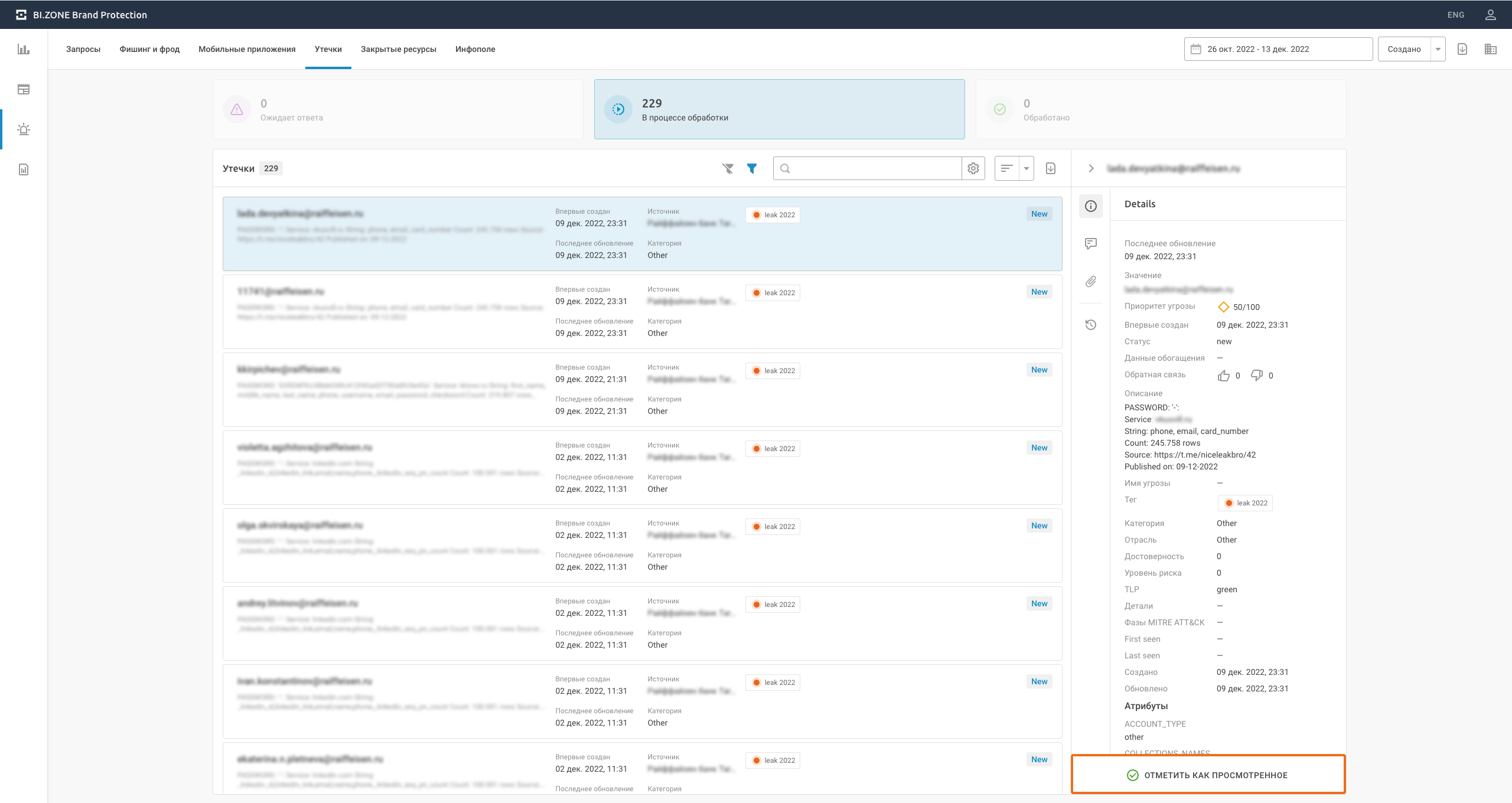Click the top-bar download report icon
Image resolution: width=1512 pixels, height=803 pixels.
click(x=1462, y=49)
